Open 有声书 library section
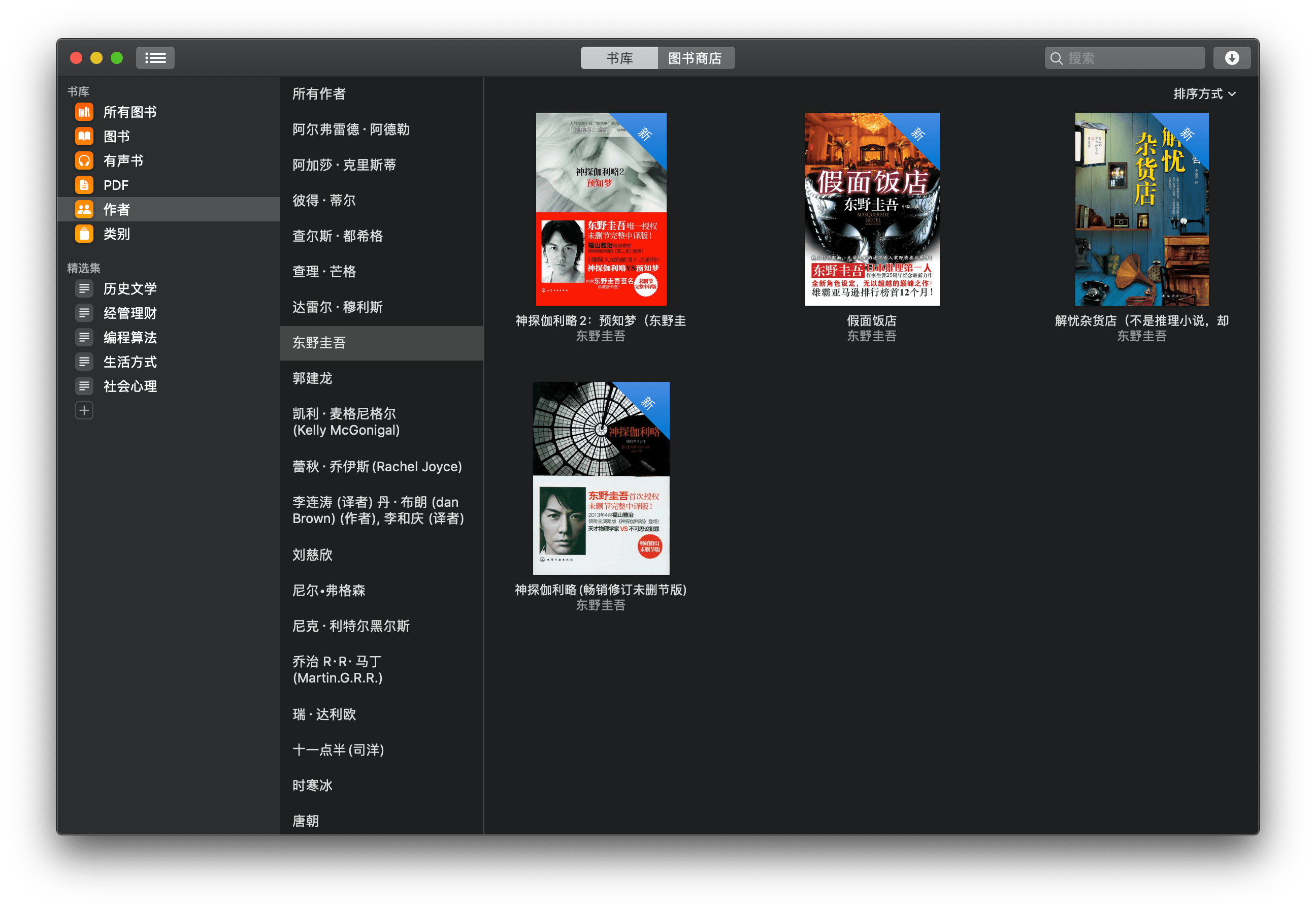The width and height of the screenshot is (1316, 910). click(x=169, y=161)
